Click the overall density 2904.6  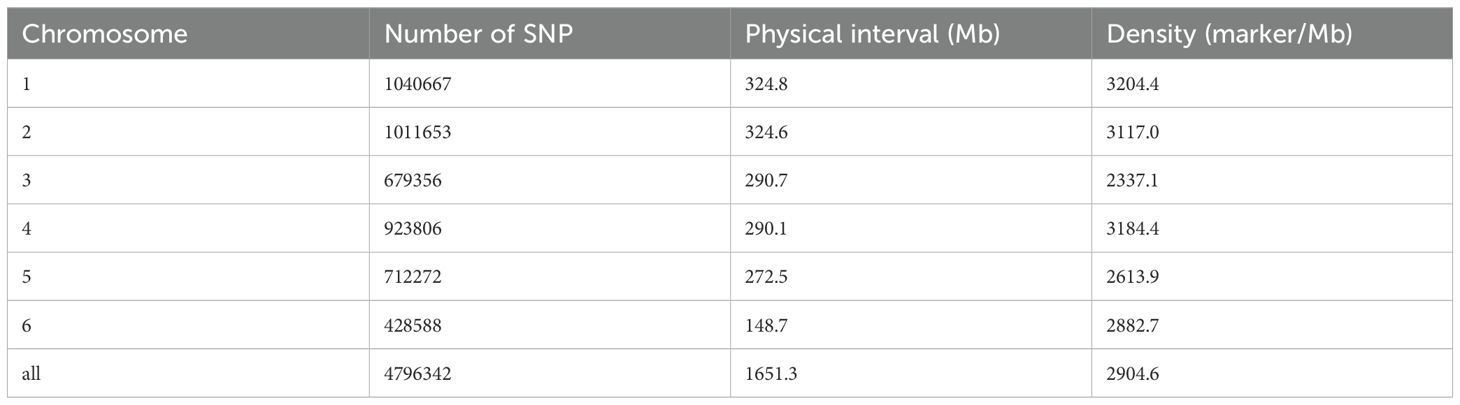click(x=1131, y=374)
